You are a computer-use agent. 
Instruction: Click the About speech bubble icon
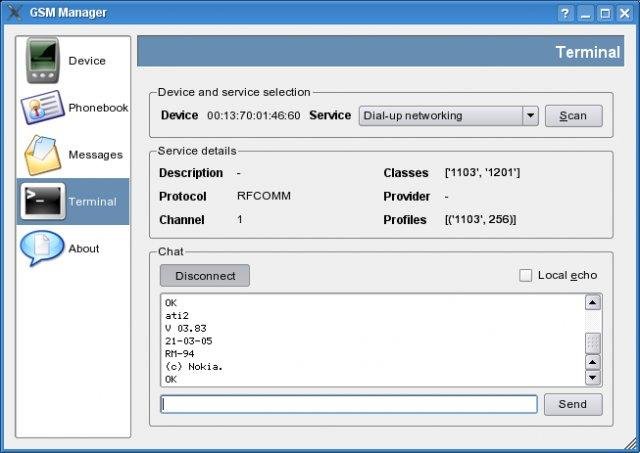pyautogui.click(x=42, y=248)
